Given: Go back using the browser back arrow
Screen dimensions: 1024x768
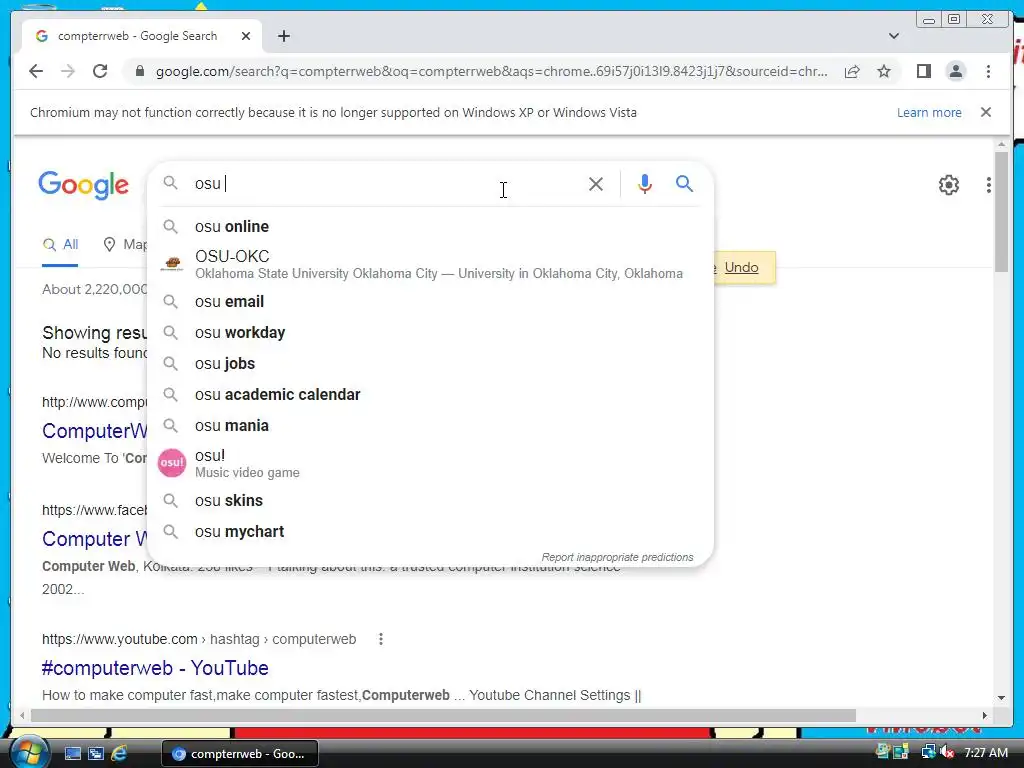Looking at the screenshot, I should [36, 71].
